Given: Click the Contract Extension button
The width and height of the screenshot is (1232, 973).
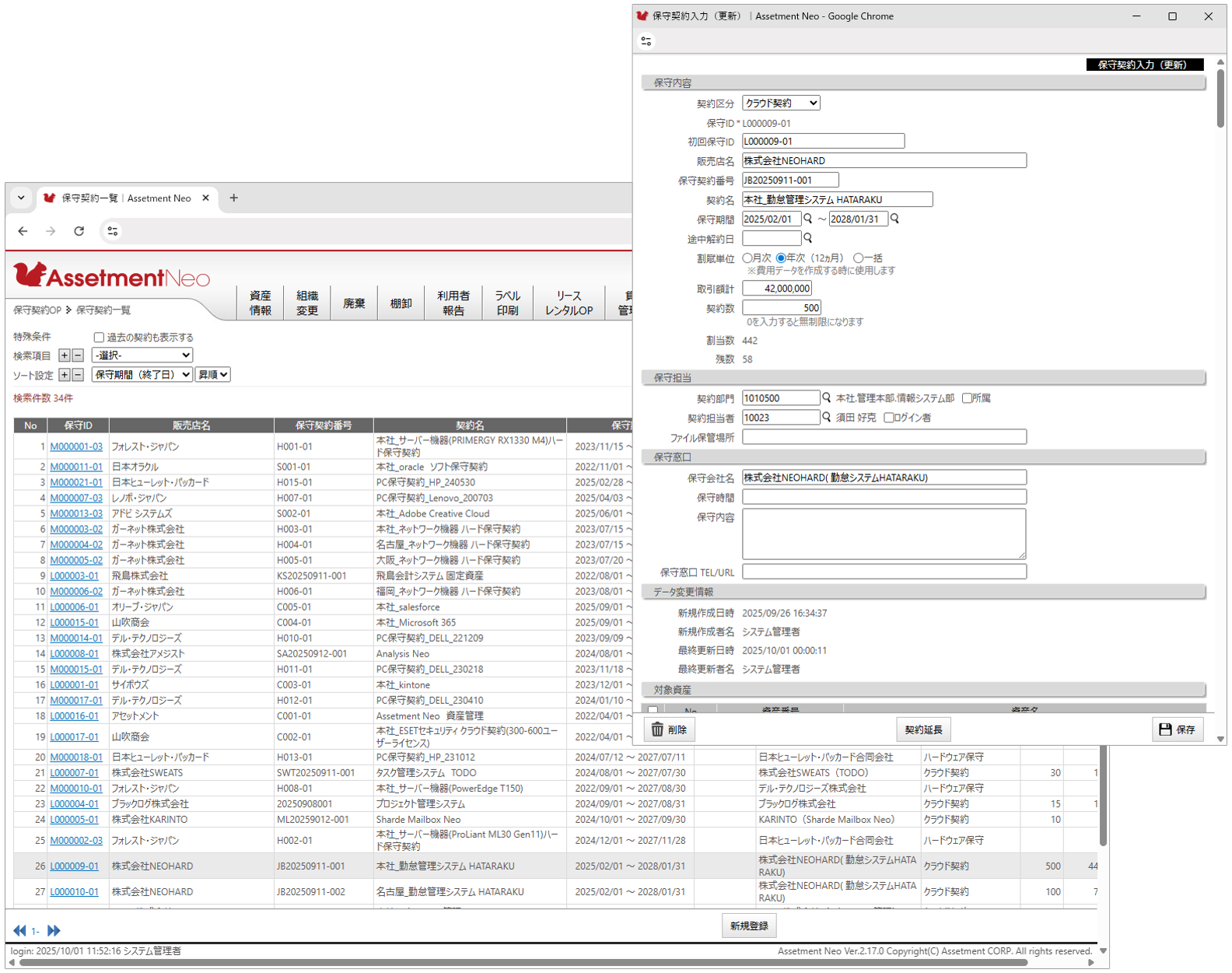Looking at the screenshot, I should coord(923,730).
